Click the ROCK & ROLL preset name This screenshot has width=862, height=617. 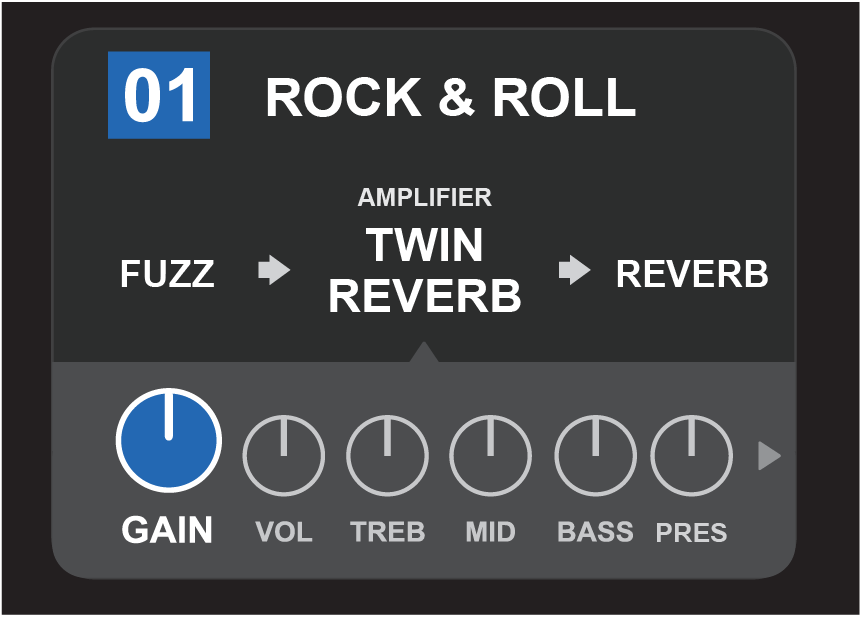[x=450, y=98]
